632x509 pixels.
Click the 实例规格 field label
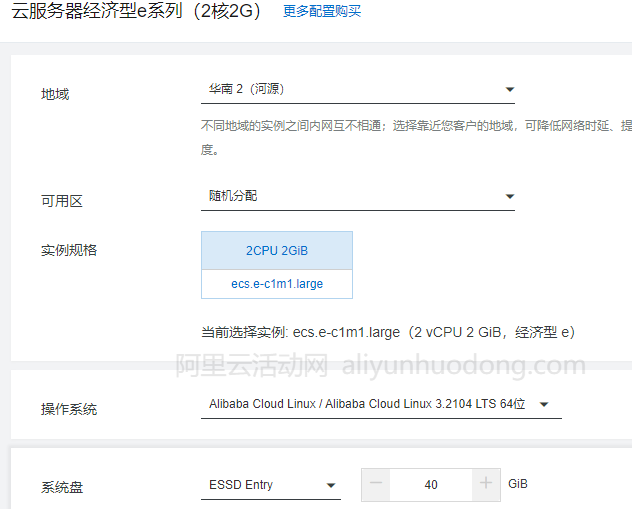click(x=69, y=250)
